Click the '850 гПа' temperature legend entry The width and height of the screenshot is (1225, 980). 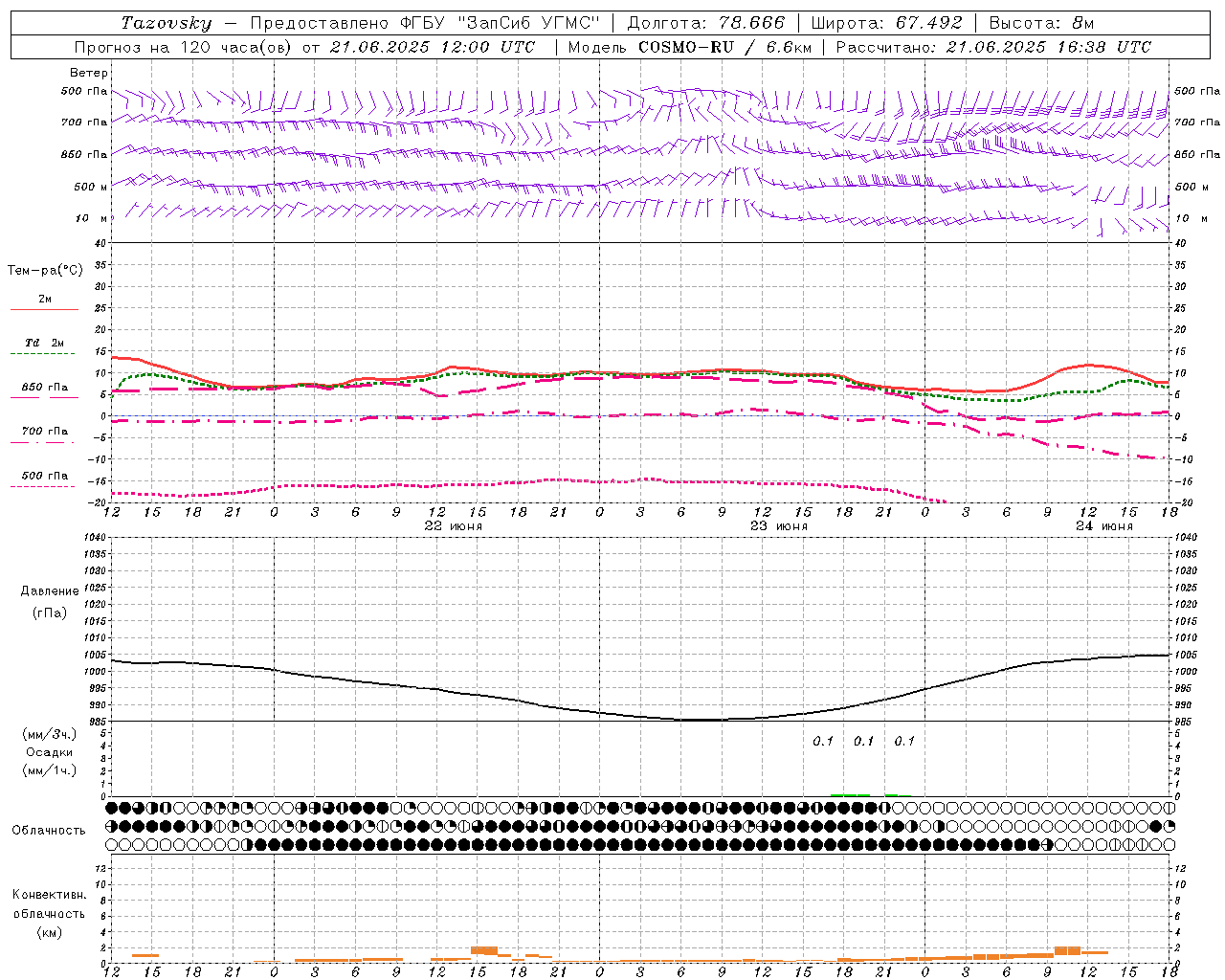pyautogui.click(x=45, y=388)
